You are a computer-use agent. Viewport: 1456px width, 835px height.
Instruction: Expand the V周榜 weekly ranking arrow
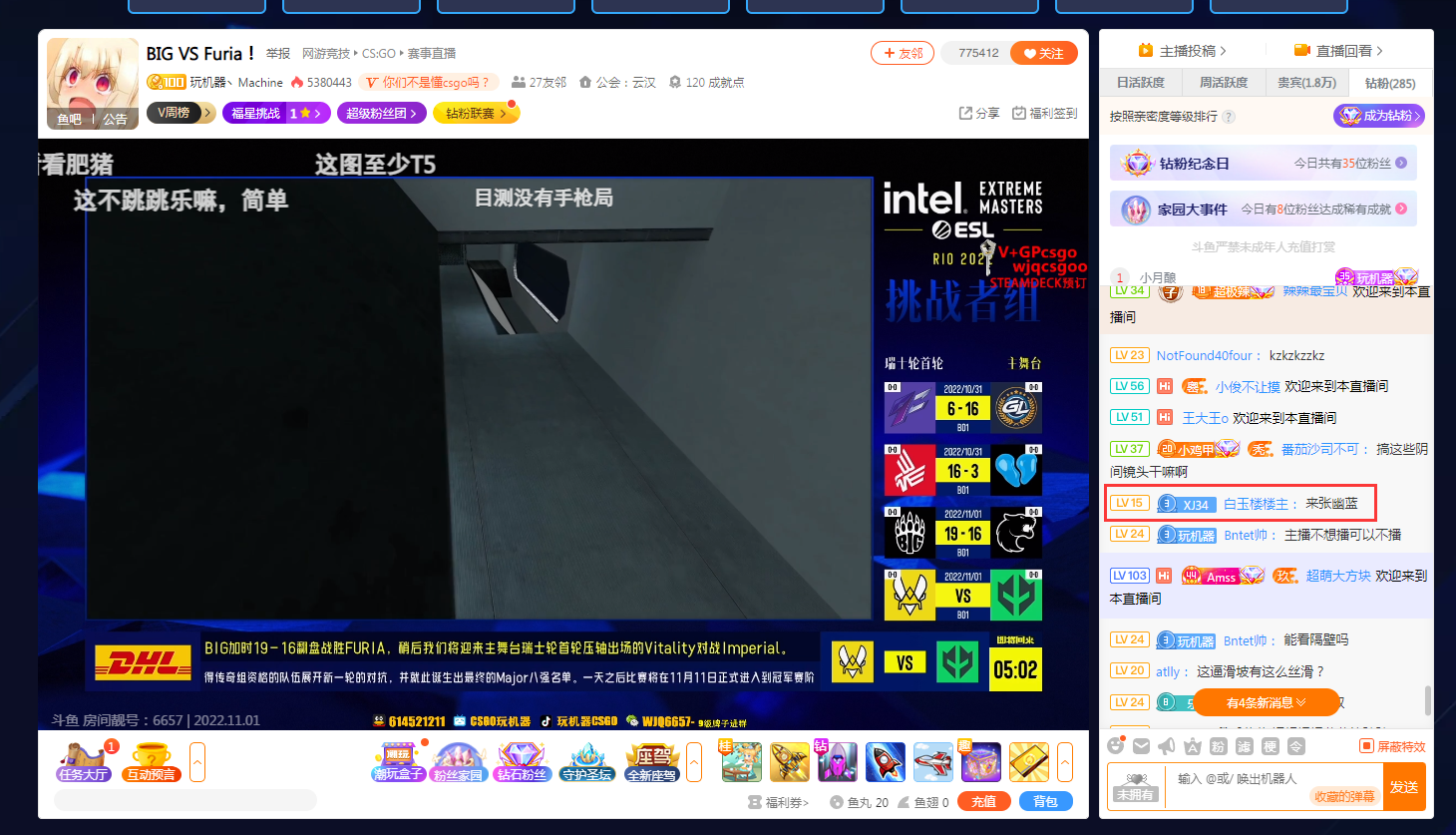pos(207,113)
